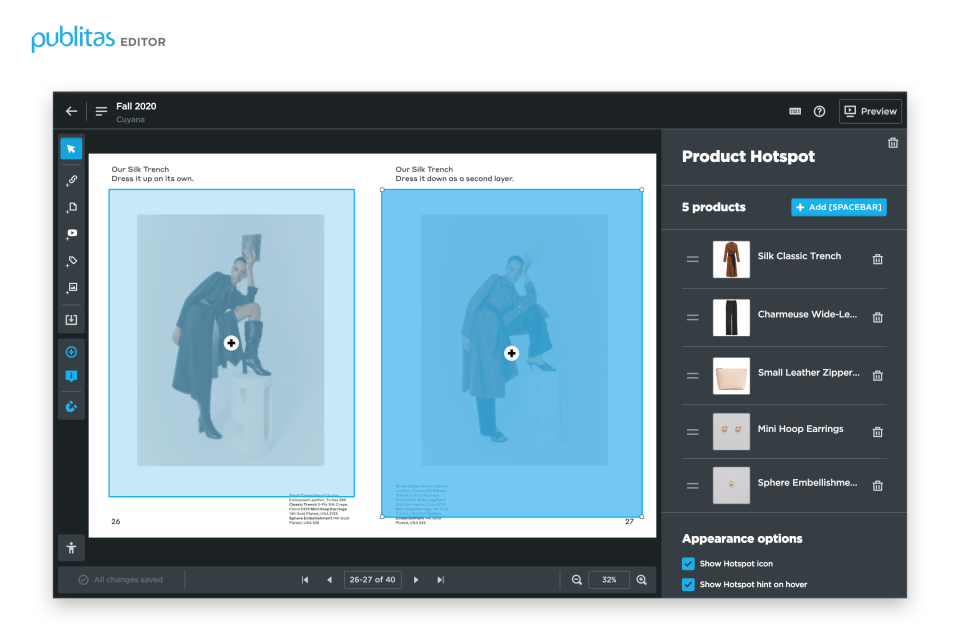The width and height of the screenshot is (960, 640).
Task: Open the help menu via question mark icon
Action: [x=819, y=111]
